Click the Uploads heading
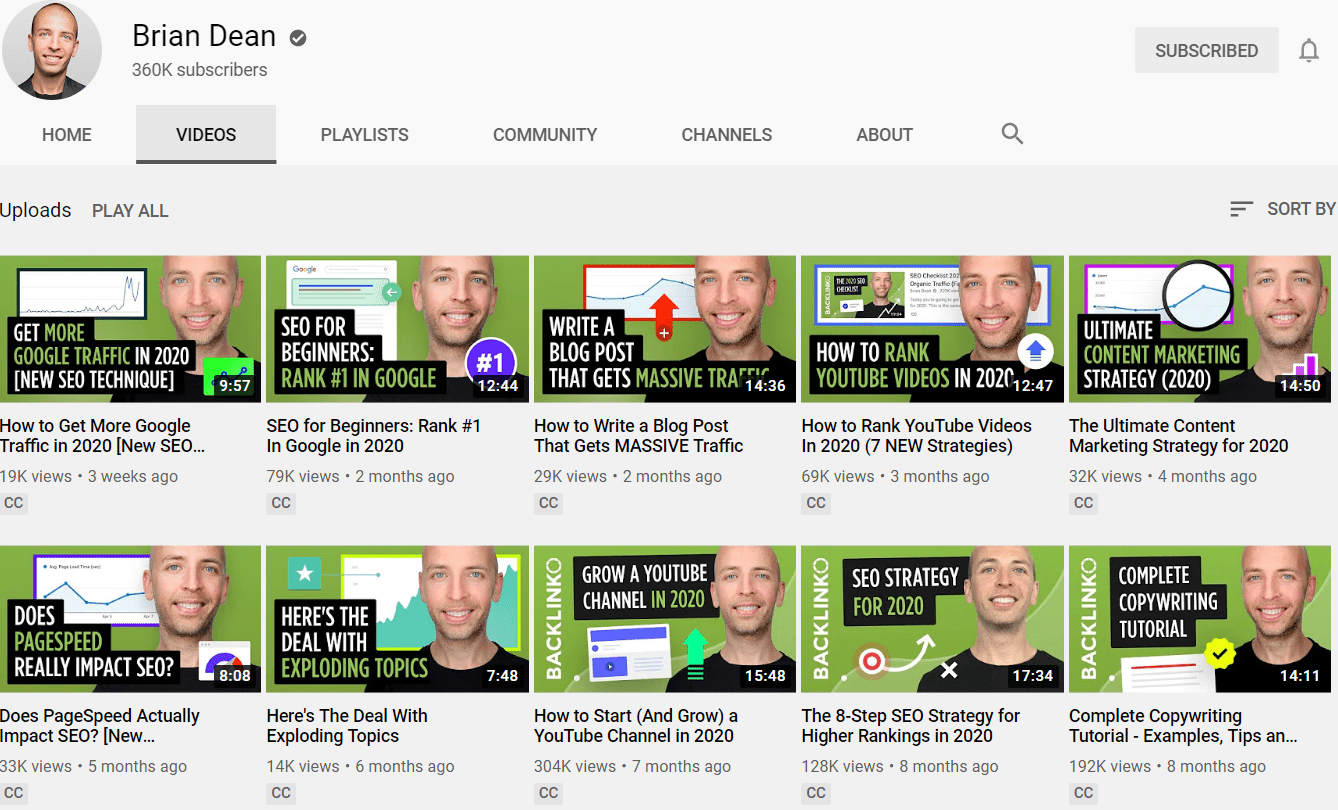Image resolution: width=1338 pixels, height=810 pixels. click(x=36, y=210)
